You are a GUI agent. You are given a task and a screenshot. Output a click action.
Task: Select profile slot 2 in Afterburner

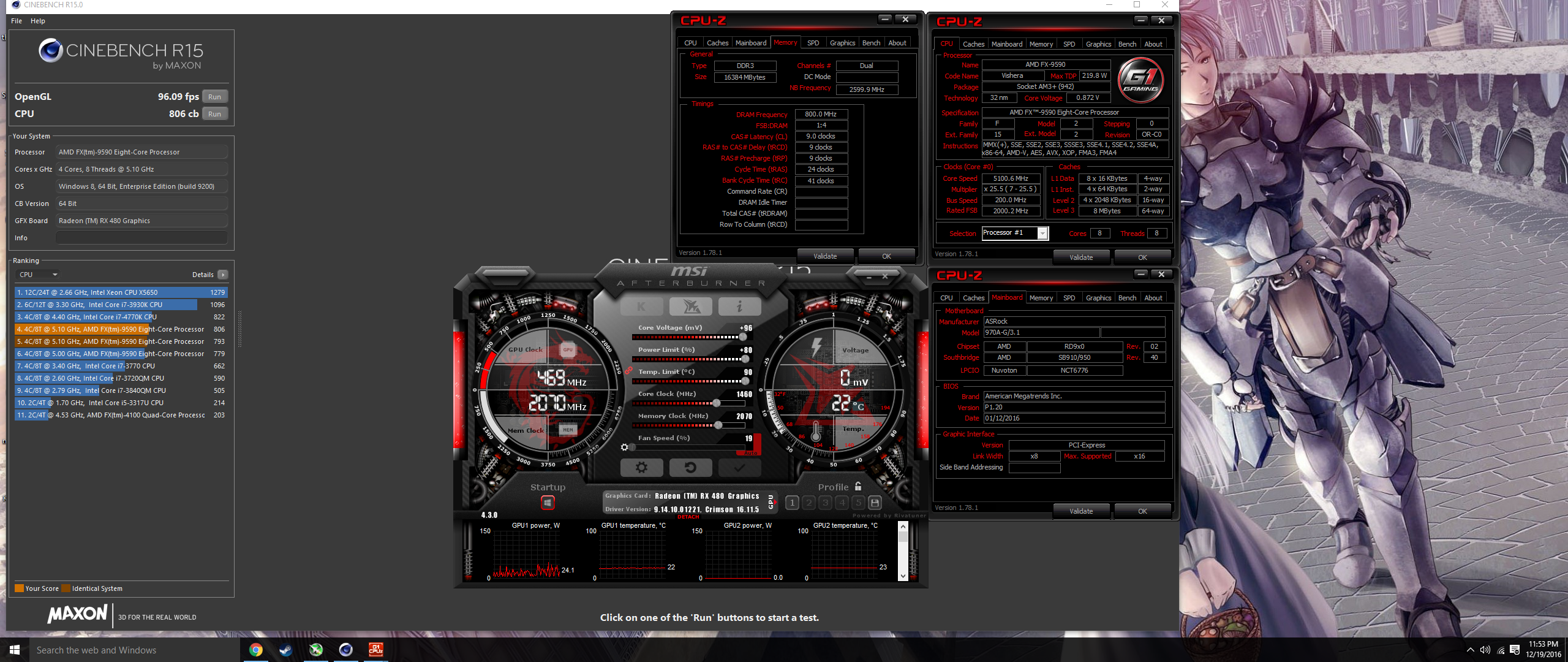tap(809, 503)
